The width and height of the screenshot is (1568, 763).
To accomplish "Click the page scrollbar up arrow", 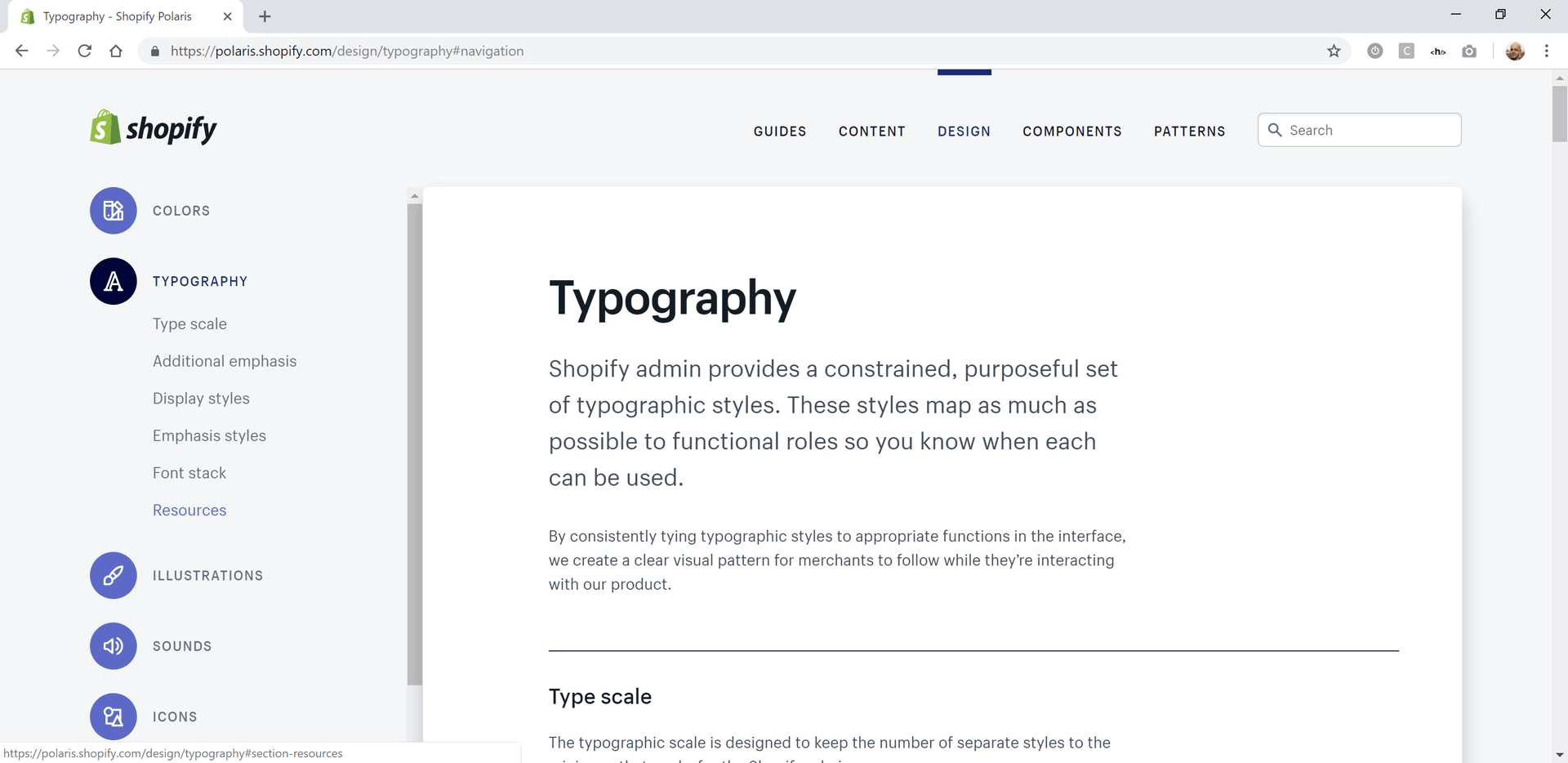I will 1560,78.
